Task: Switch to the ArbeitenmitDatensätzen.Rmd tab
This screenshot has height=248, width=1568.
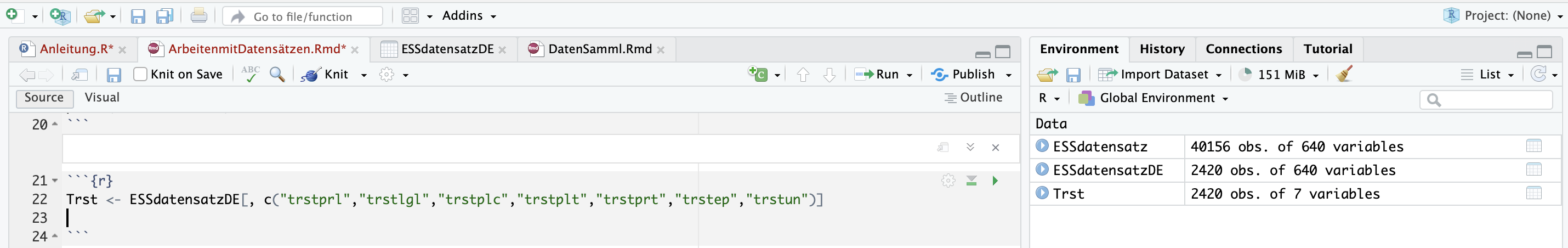Action: click(256, 49)
